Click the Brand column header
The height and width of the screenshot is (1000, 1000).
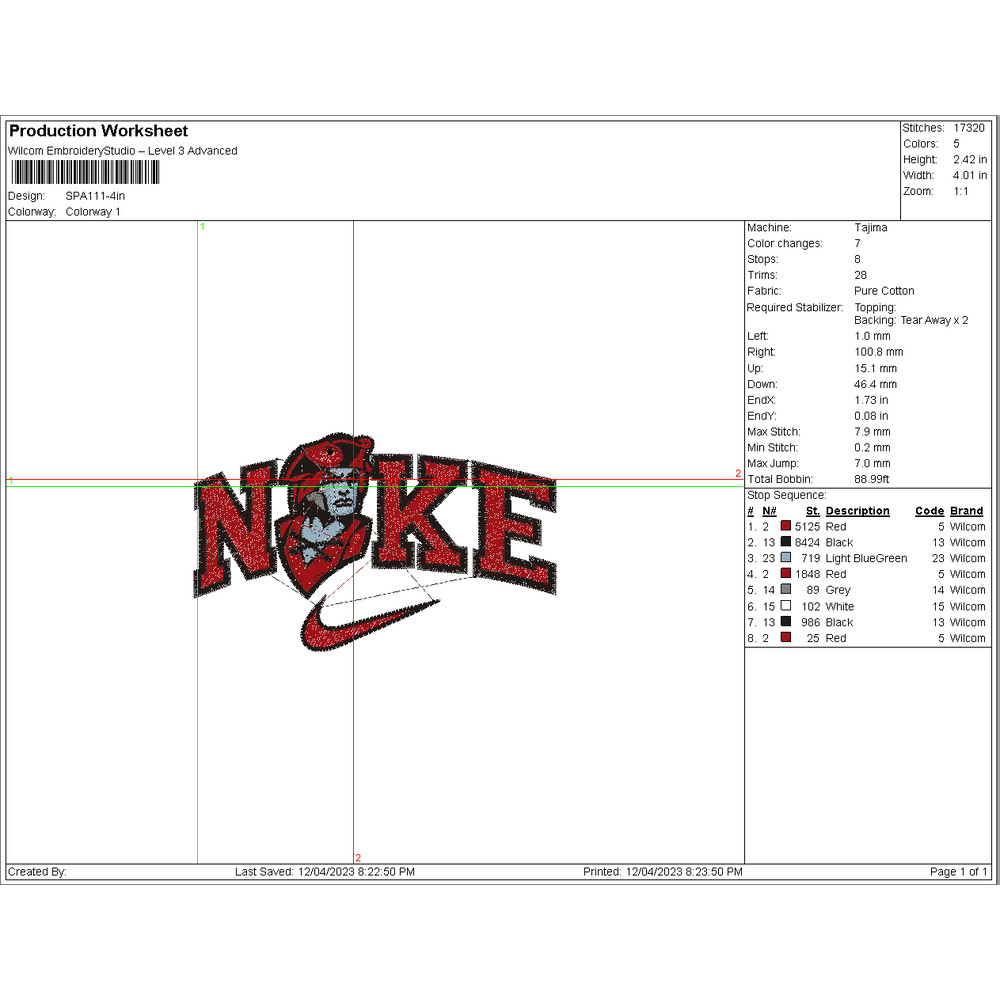[x=967, y=511]
